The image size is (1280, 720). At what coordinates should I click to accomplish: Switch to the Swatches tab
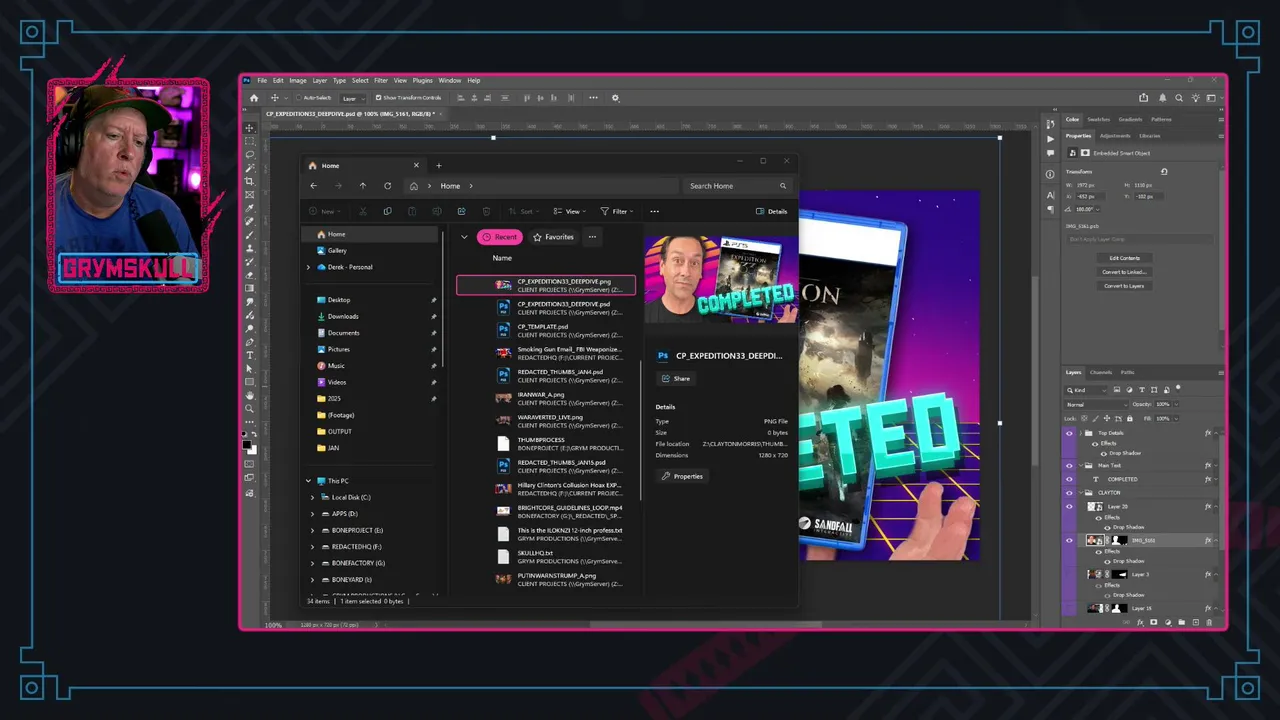[1098, 119]
